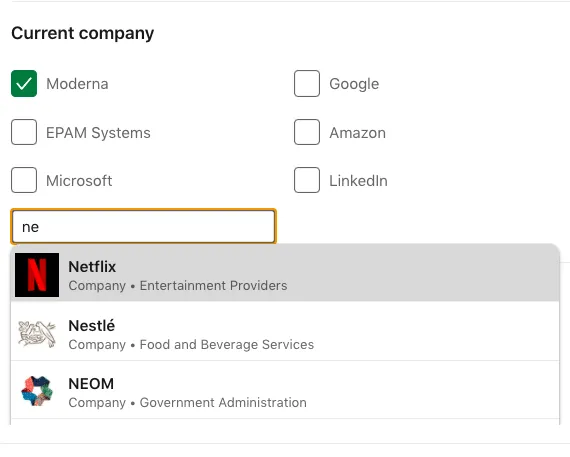The image size is (570, 457).
Task: Click 'Company • Government Administration' subtitle
Action: pos(188,402)
